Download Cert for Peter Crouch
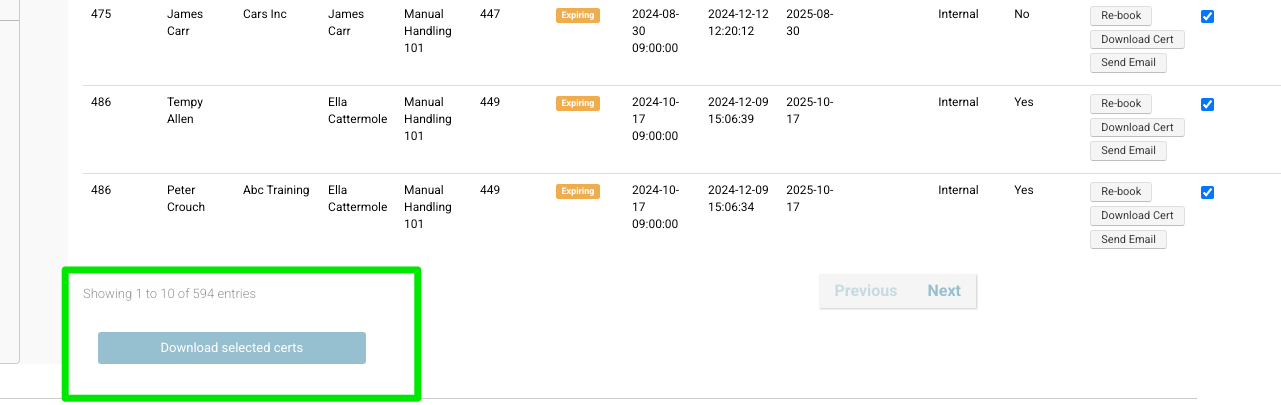 point(1137,216)
